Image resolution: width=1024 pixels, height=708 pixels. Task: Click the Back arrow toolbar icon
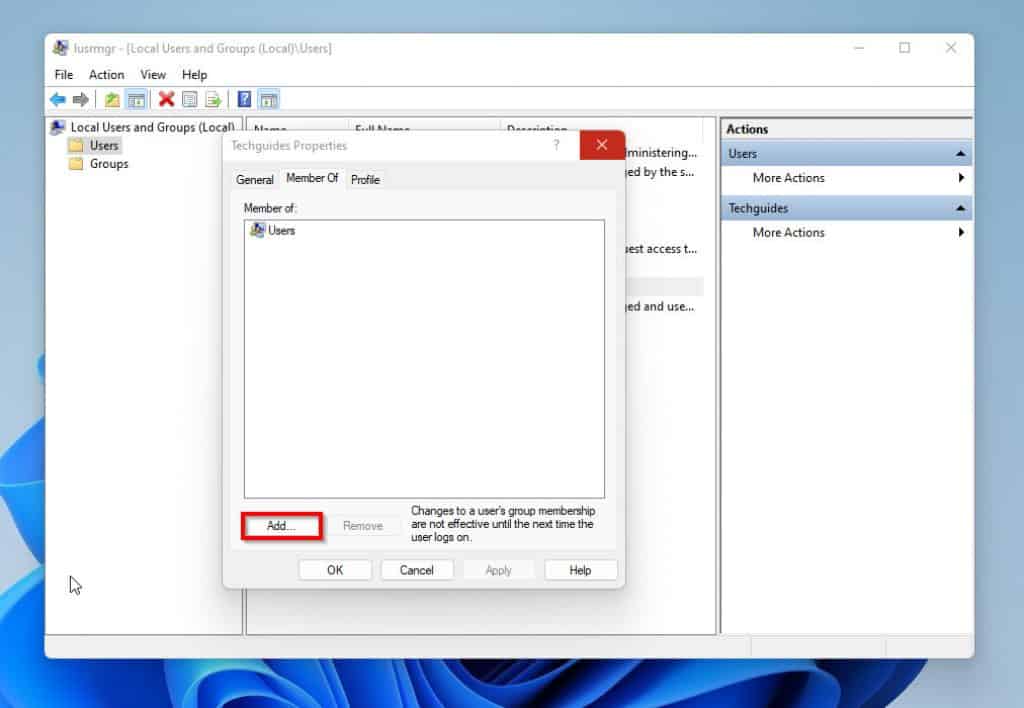(x=57, y=99)
